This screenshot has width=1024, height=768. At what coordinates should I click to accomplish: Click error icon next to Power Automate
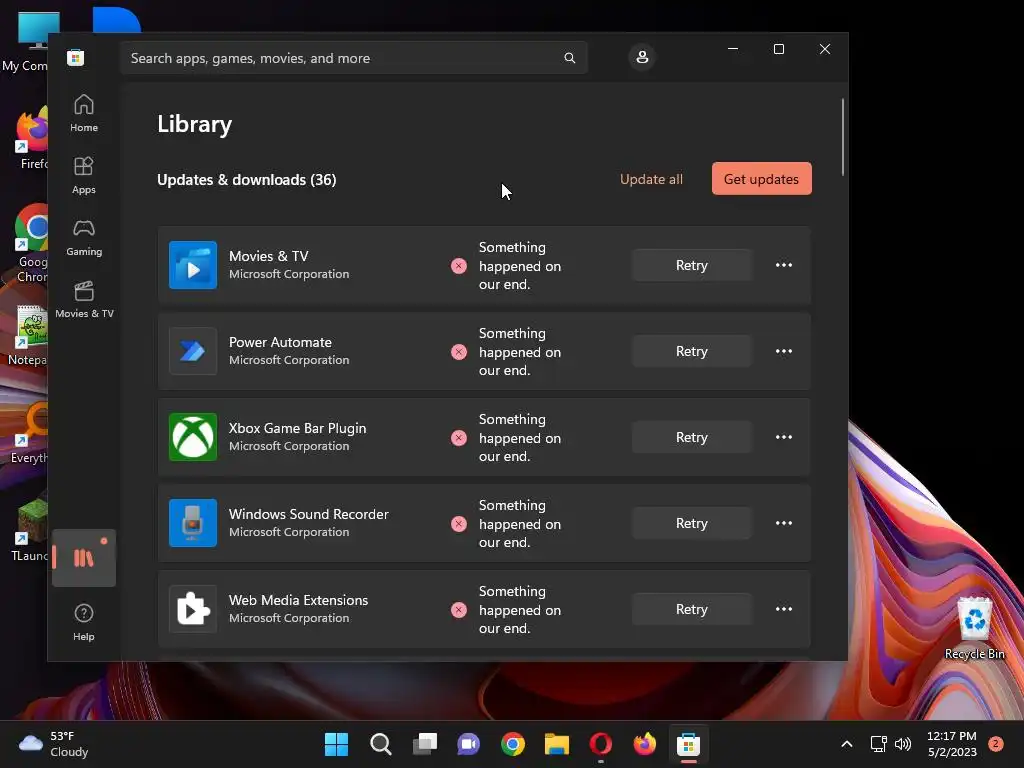tap(459, 352)
